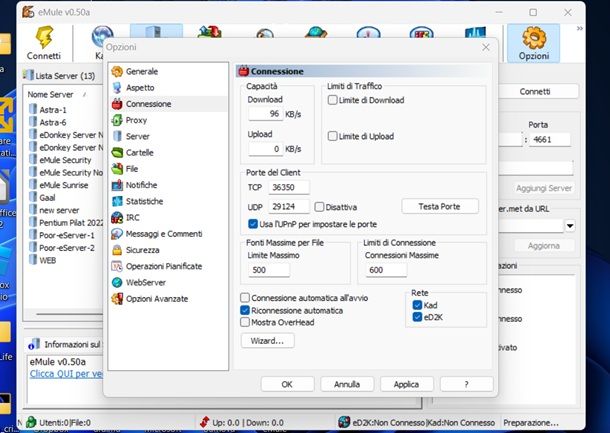Viewport: 610px width, 433px height.
Task: Enable Connessione automatica all'avvio
Action: tap(245, 298)
